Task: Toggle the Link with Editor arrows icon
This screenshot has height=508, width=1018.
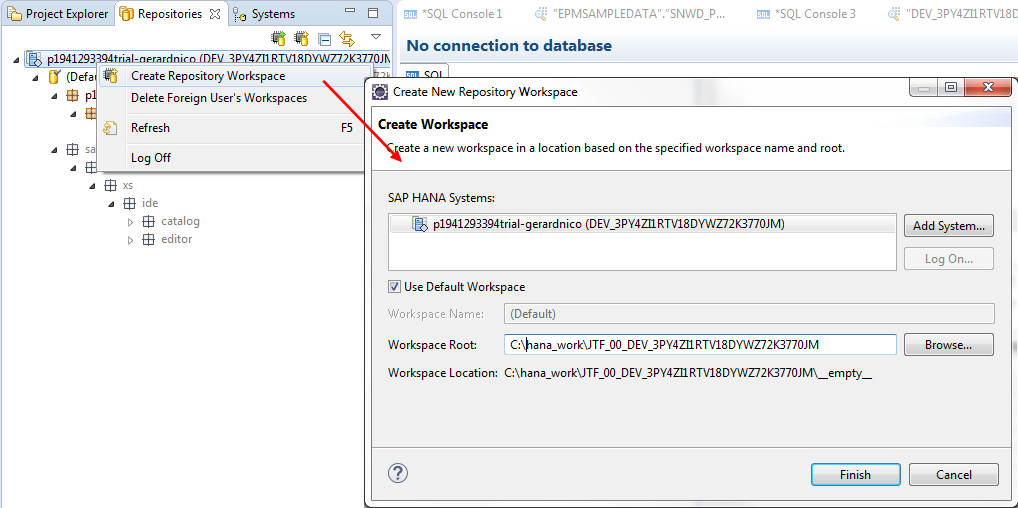Action: [x=347, y=39]
